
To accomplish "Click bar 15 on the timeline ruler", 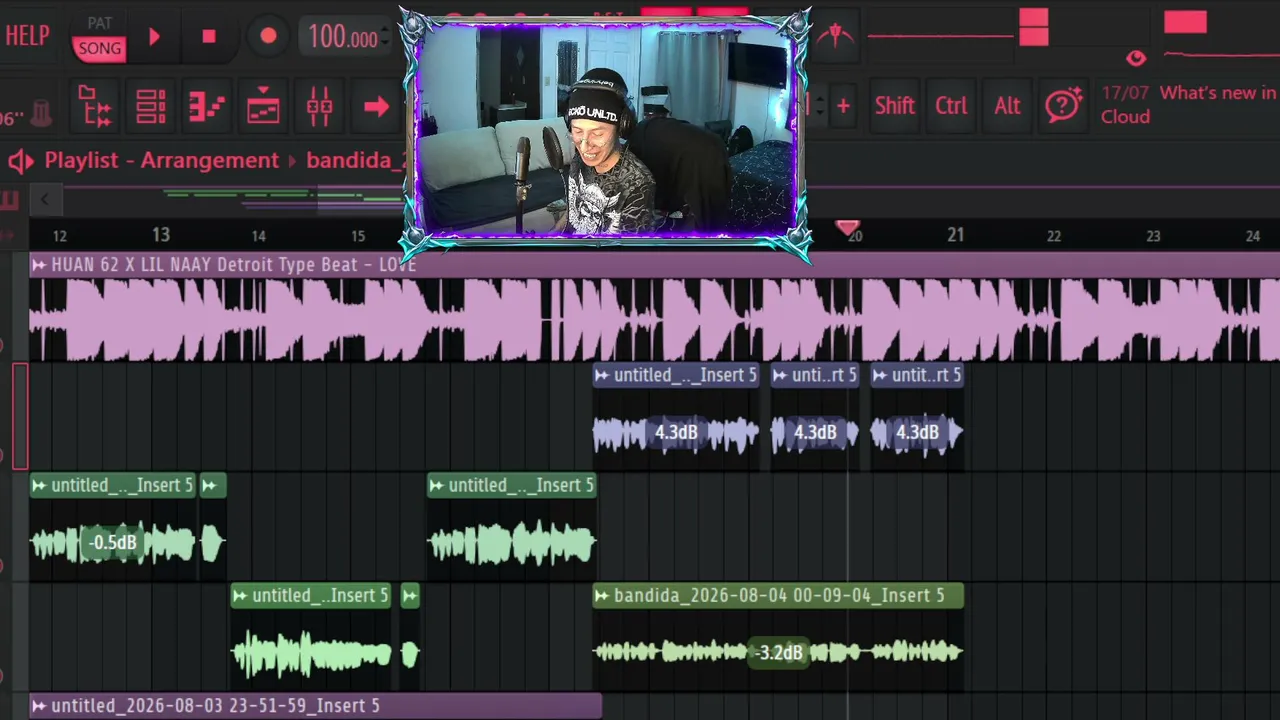I will point(358,236).
